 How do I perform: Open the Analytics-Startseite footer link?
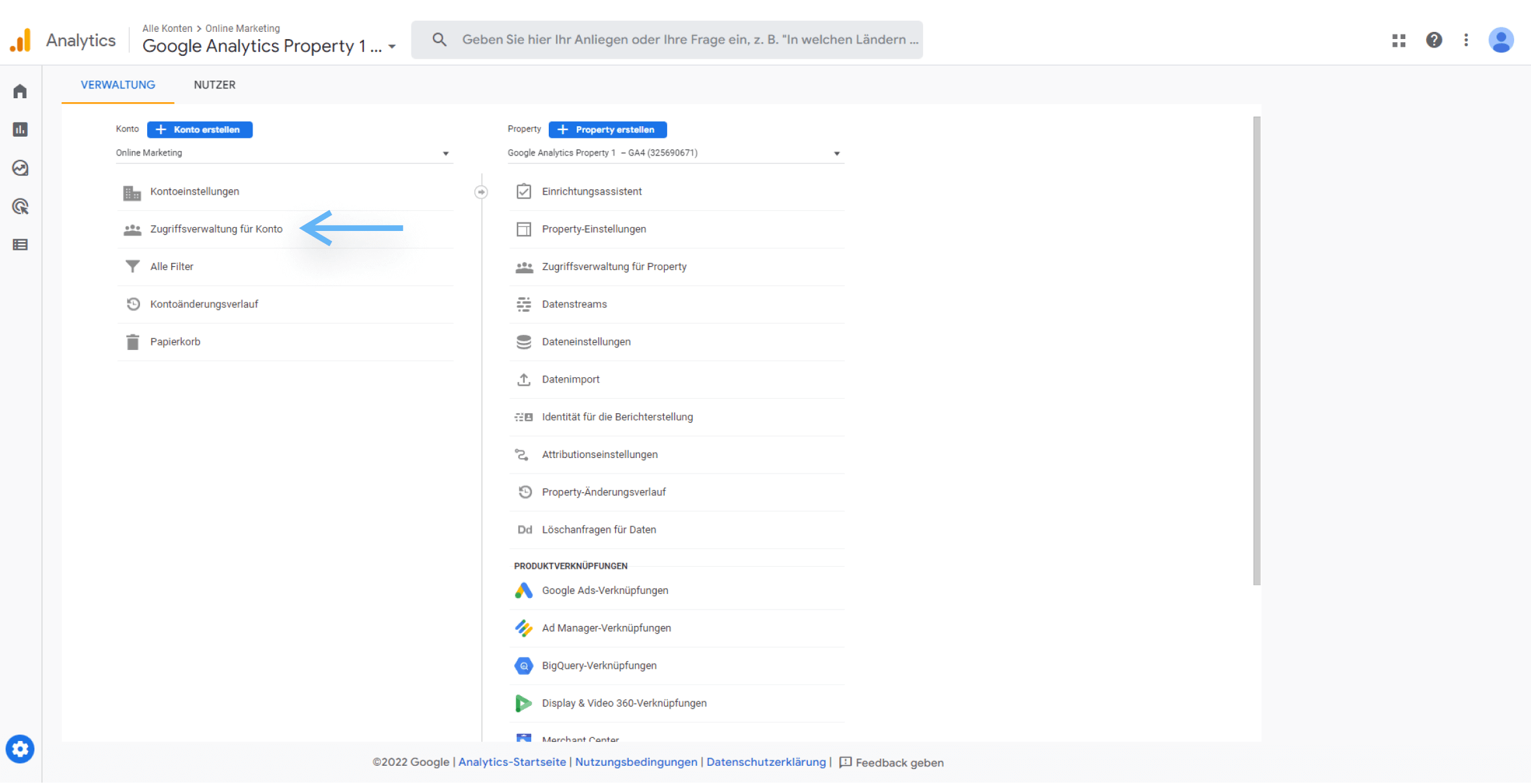click(x=512, y=763)
